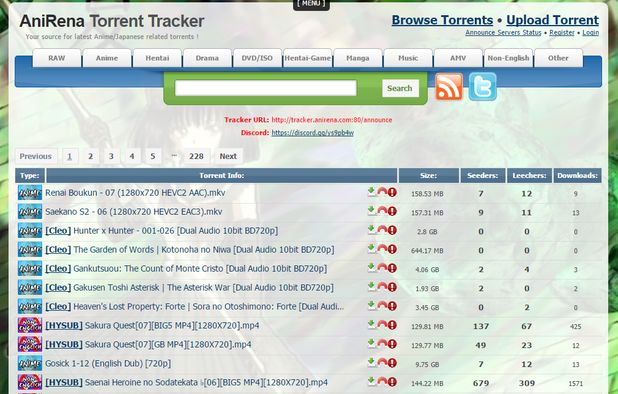Download Hunter x Hunter 001-026 torrent file
The height and width of the screenshot is (394, 618).
pos(371,230)
